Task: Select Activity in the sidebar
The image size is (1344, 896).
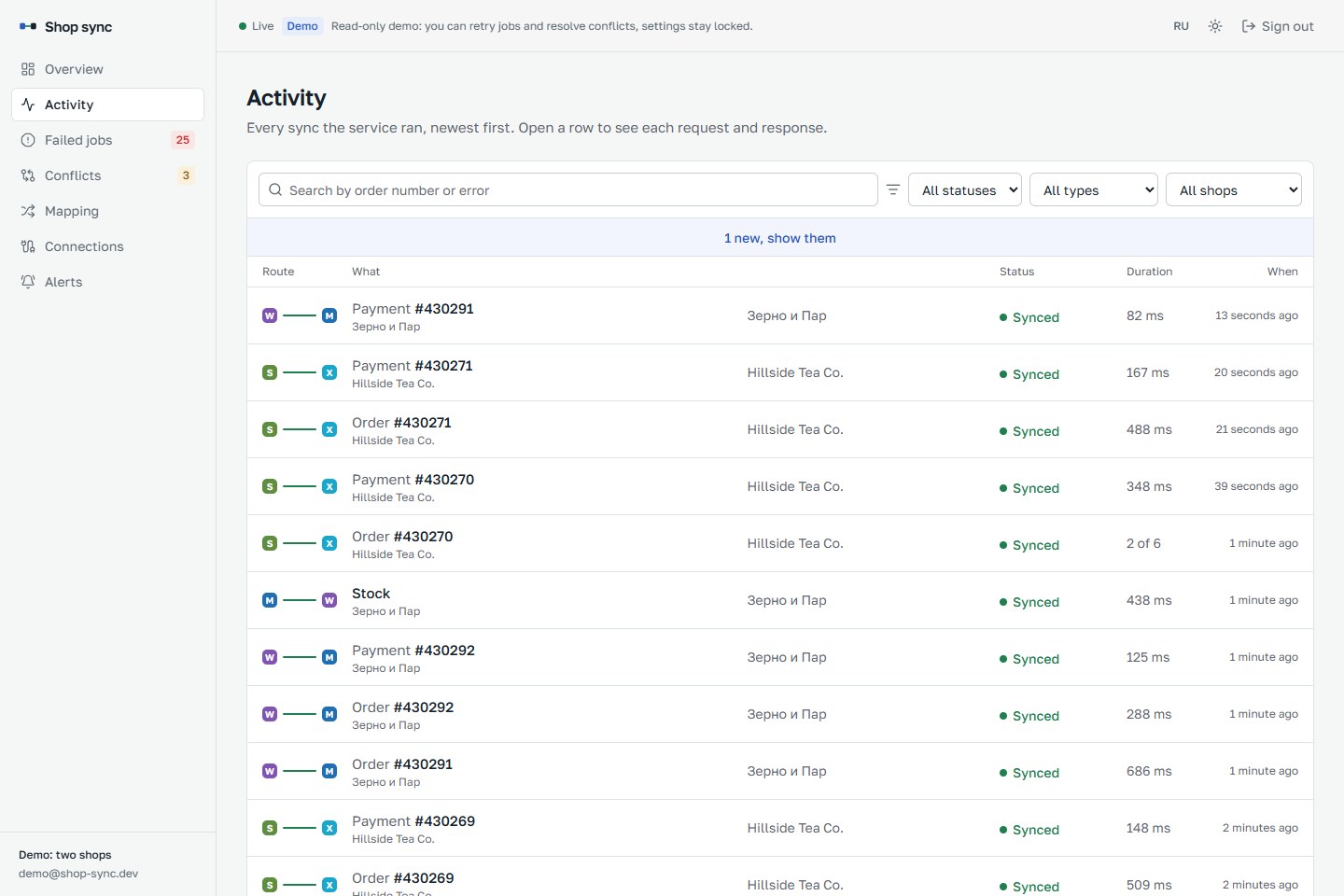Action: [107, 105]
